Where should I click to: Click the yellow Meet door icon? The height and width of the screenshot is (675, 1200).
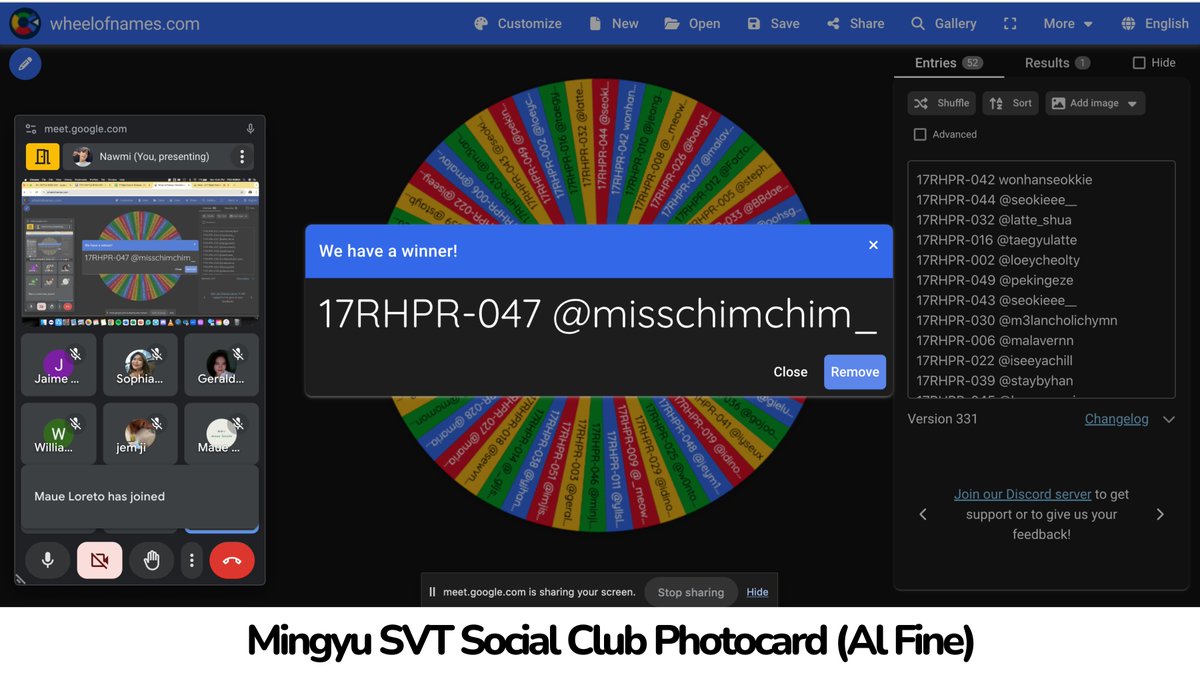coord(43,157)
